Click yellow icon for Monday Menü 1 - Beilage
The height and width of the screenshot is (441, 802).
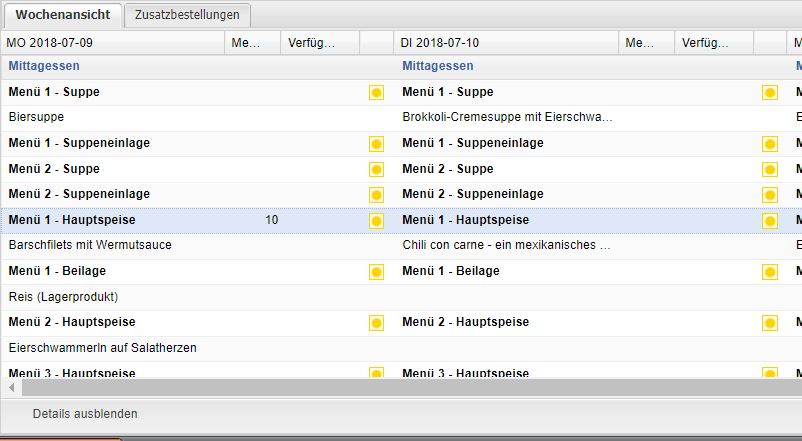click(376, 271)
